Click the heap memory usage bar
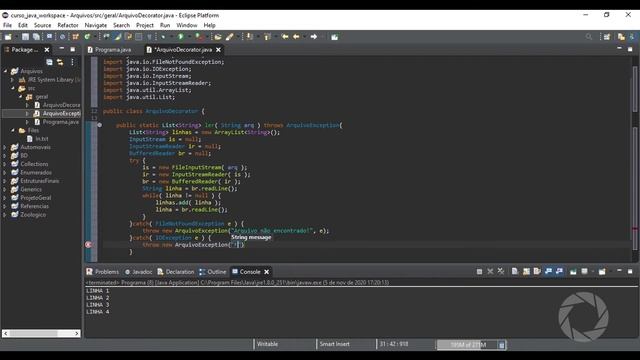The image size is (640, 360). [467, 345]
